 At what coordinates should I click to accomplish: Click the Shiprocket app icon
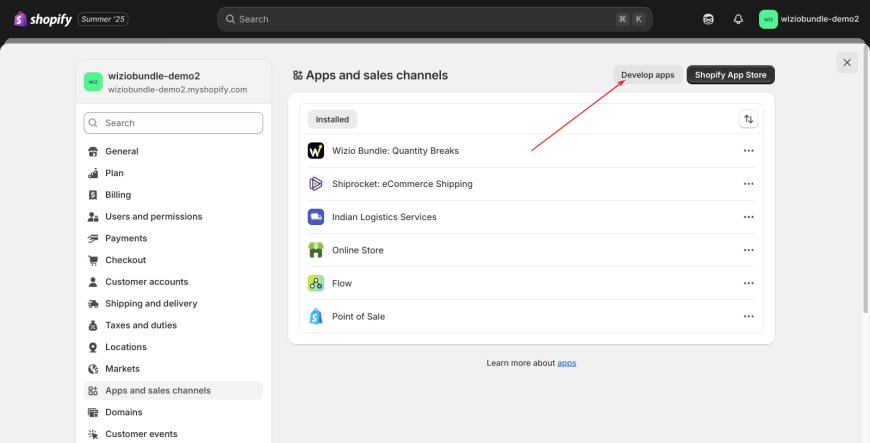pos(316,184)
